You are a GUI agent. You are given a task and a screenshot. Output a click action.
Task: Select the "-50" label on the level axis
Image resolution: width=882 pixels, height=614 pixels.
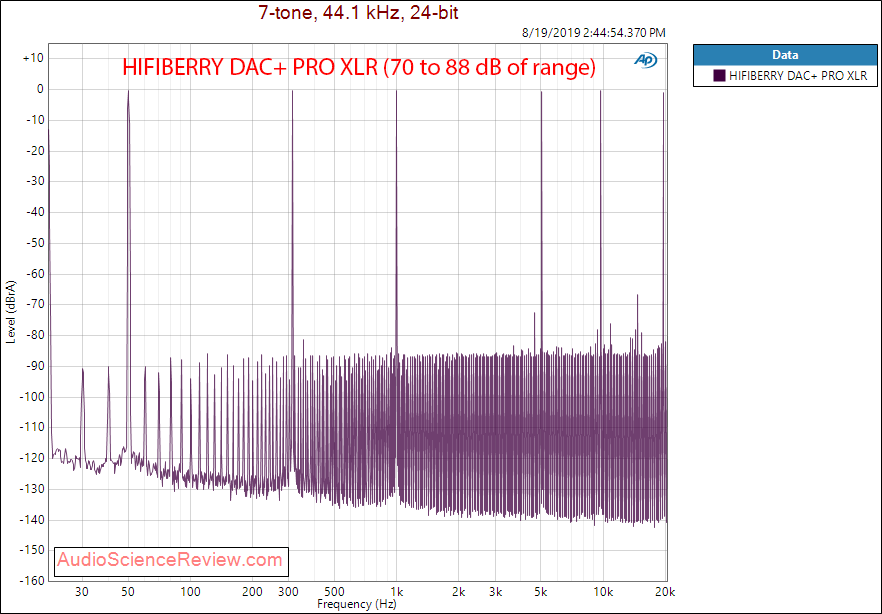tap(34, 243)
